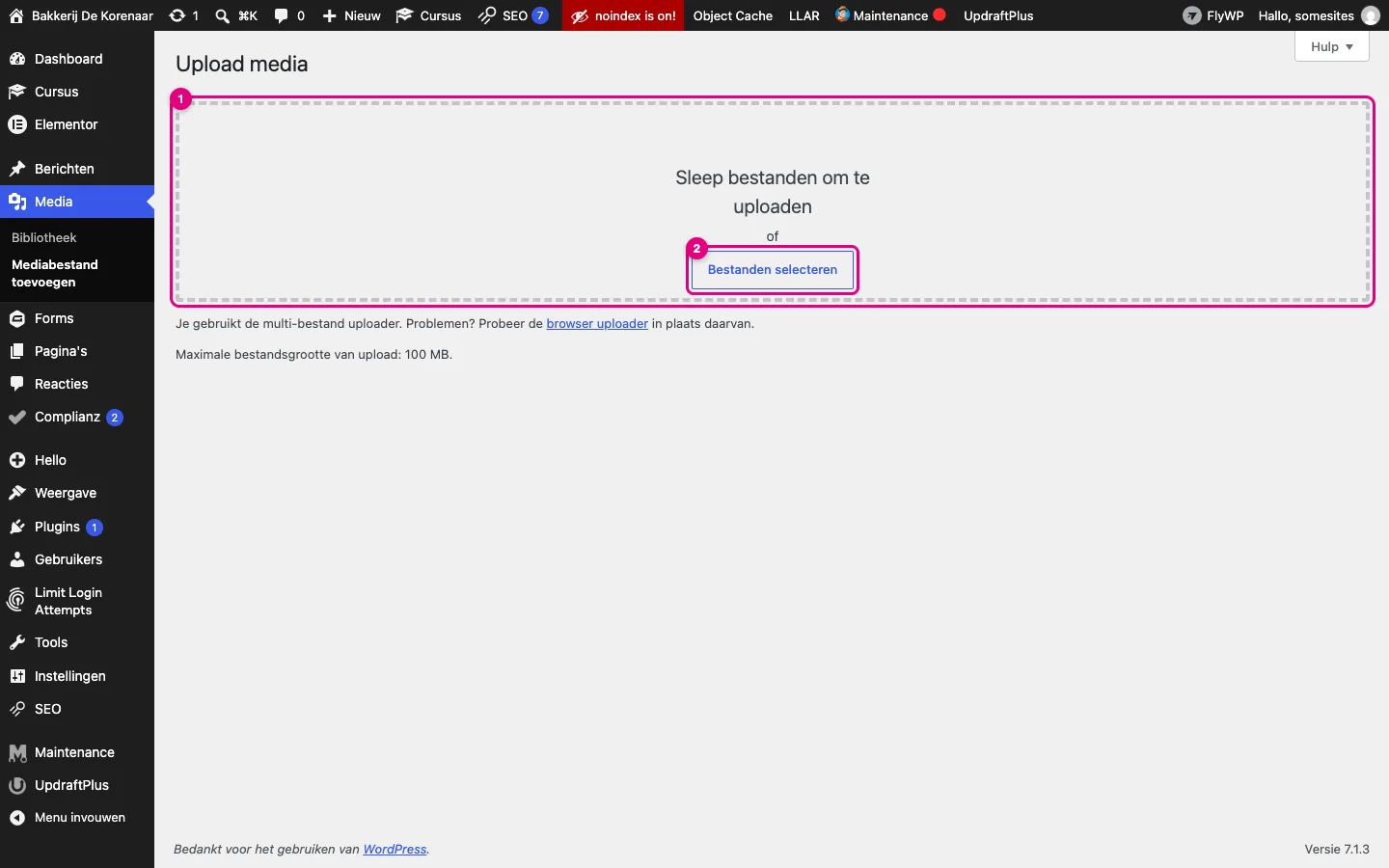The width and height of the screenshot is (1389, 868).
Task: Click the Instellingen sliders icon
Action: click(17, 676)
